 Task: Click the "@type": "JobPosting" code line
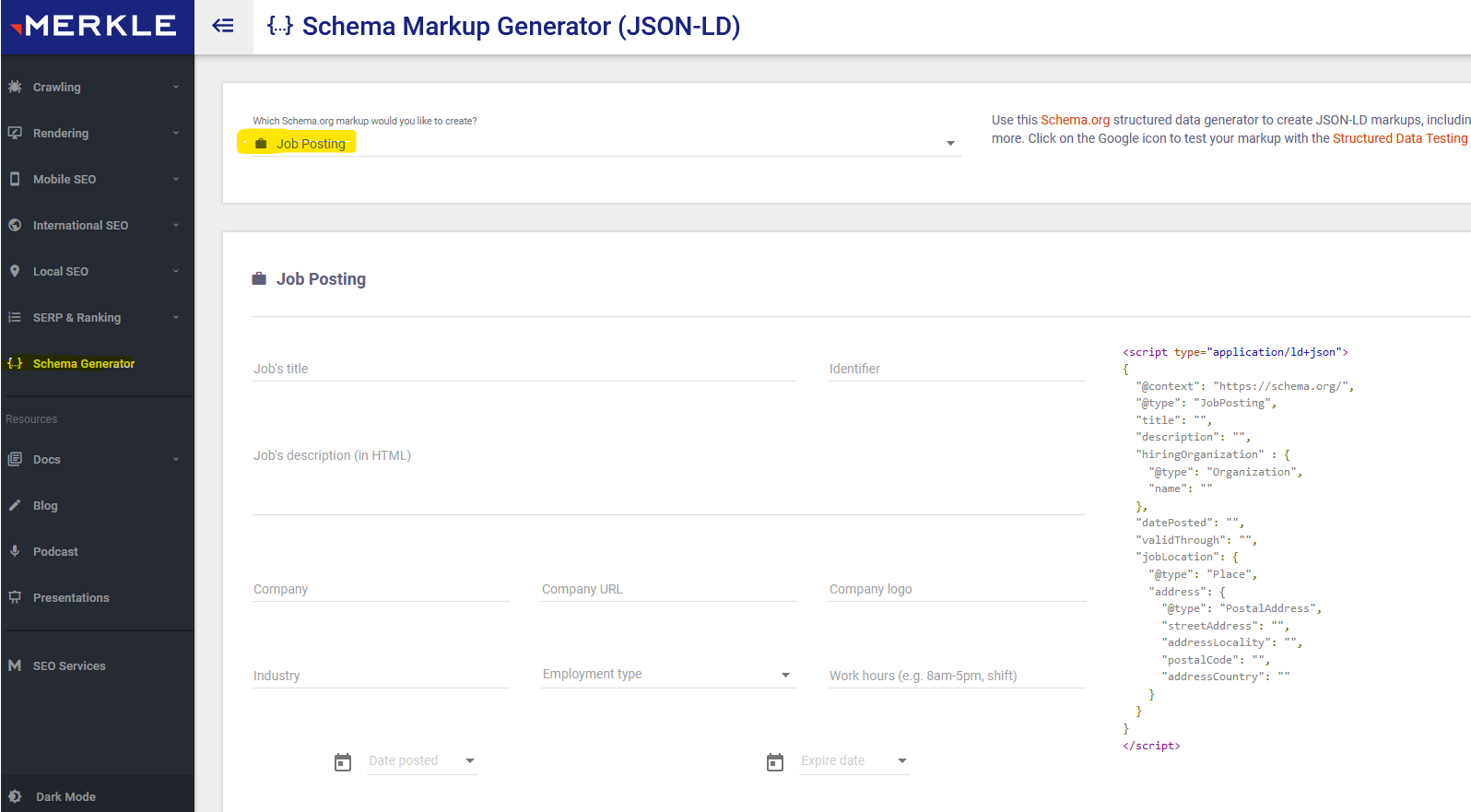pyautogui.click(x=1206, y=403)
